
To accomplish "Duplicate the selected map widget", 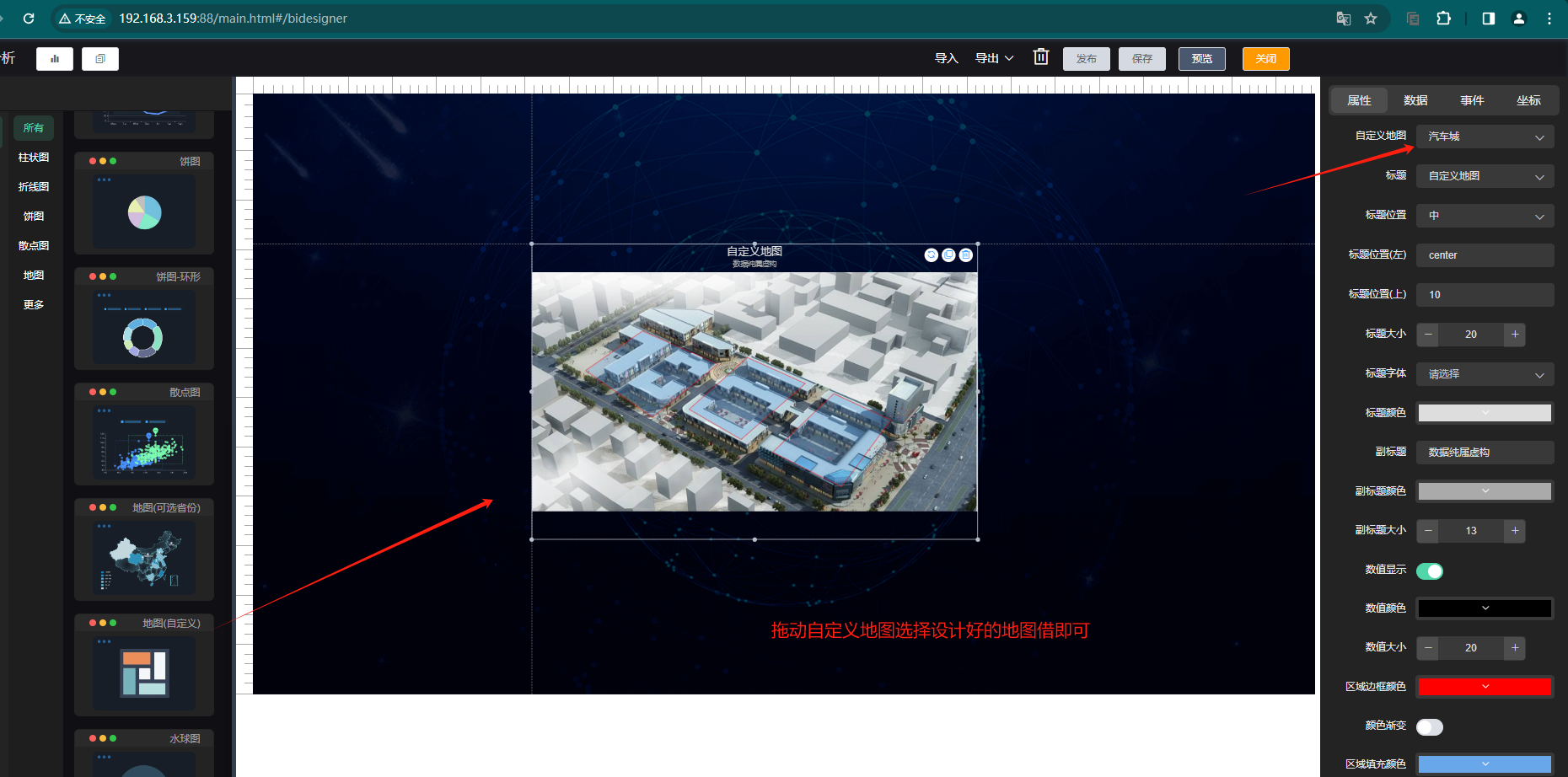I will point(948,255).
